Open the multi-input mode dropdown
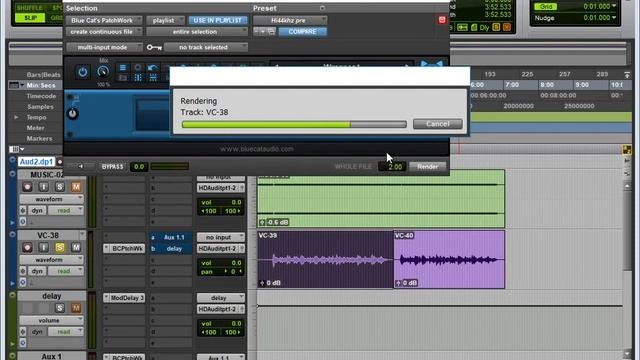Image resolution: width=640 pixels, height=360 pixels. (x=104, y=47)
